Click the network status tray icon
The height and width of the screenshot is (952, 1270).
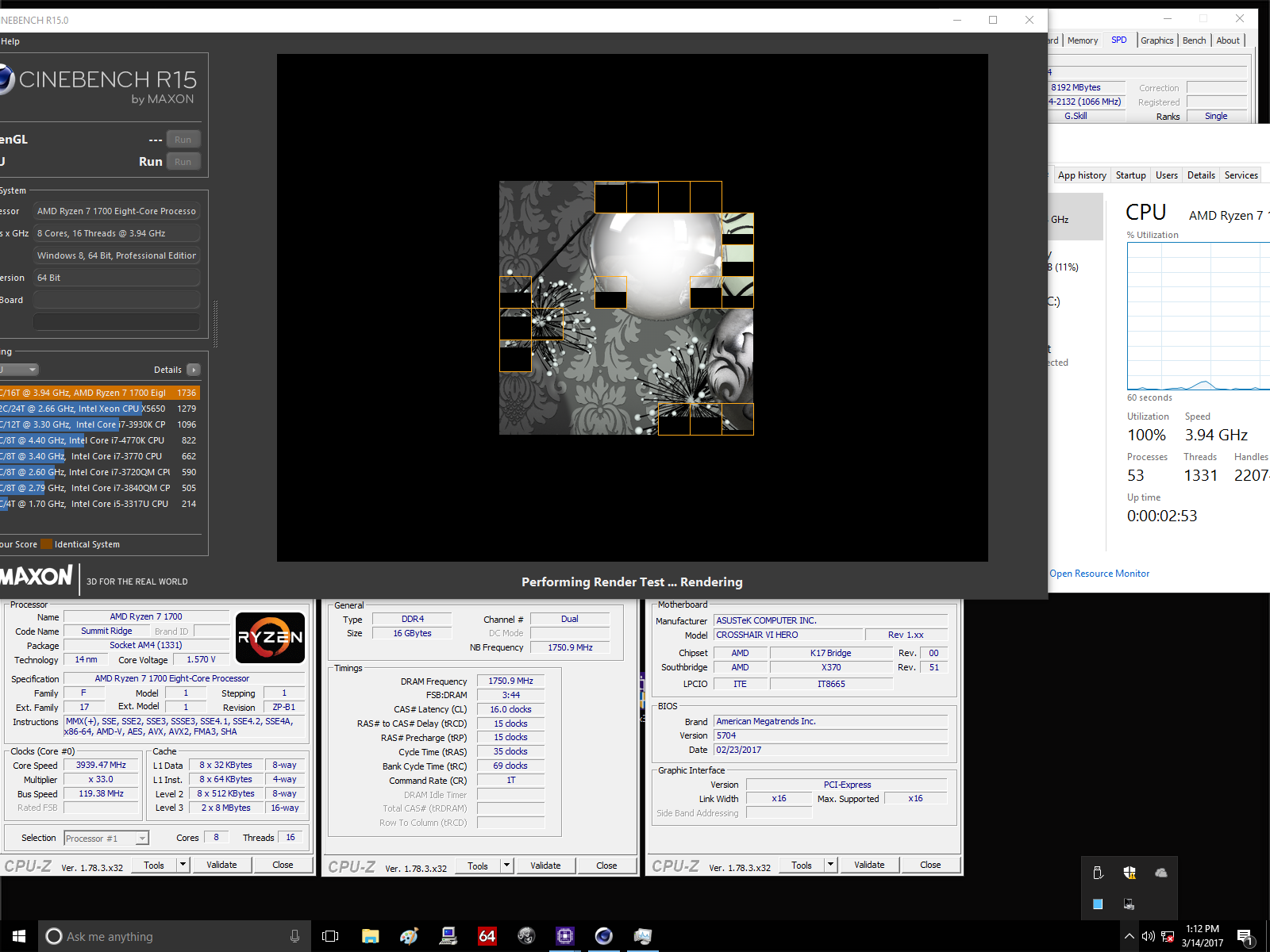[1168, 936]
